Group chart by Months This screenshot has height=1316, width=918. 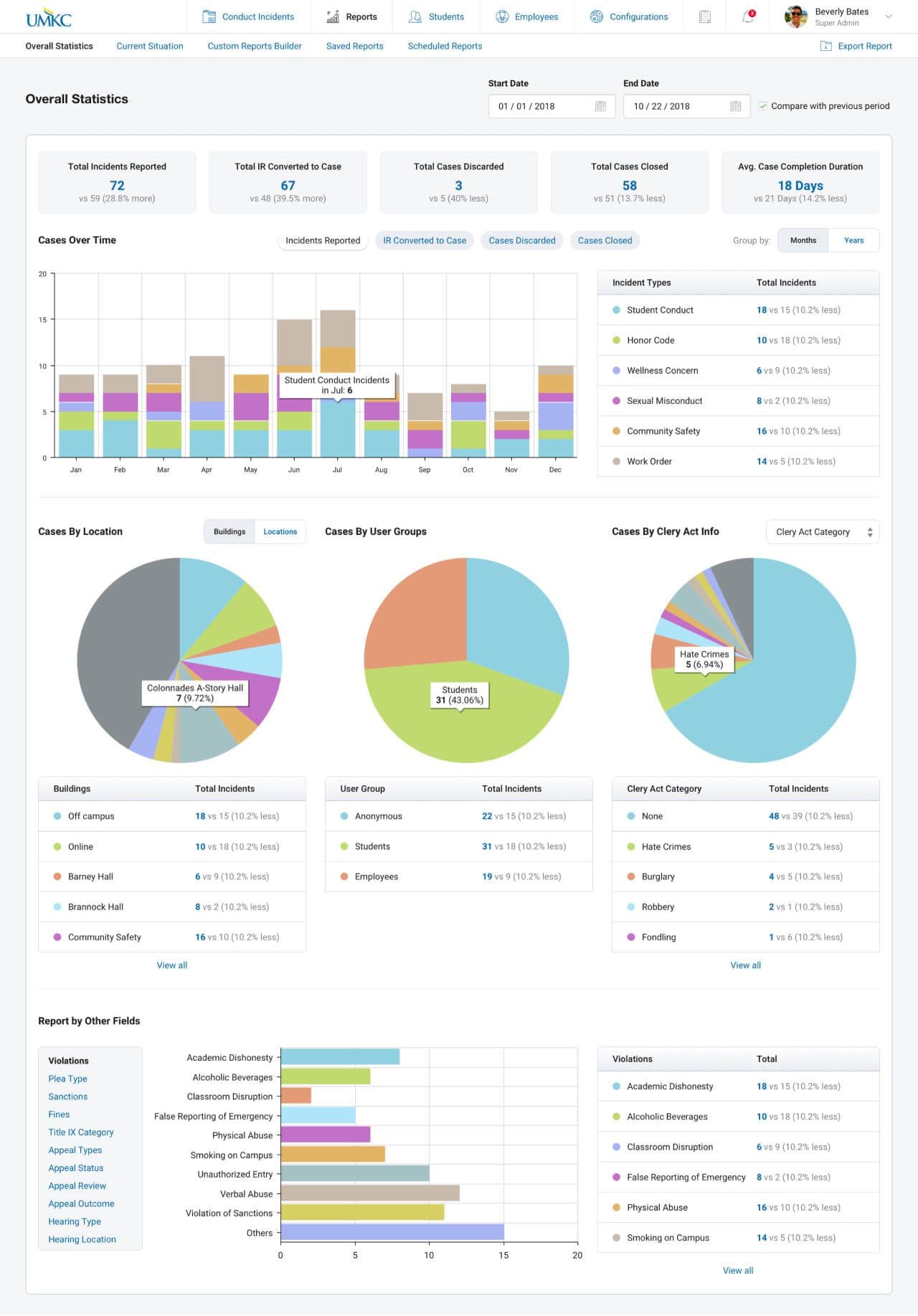803,240
